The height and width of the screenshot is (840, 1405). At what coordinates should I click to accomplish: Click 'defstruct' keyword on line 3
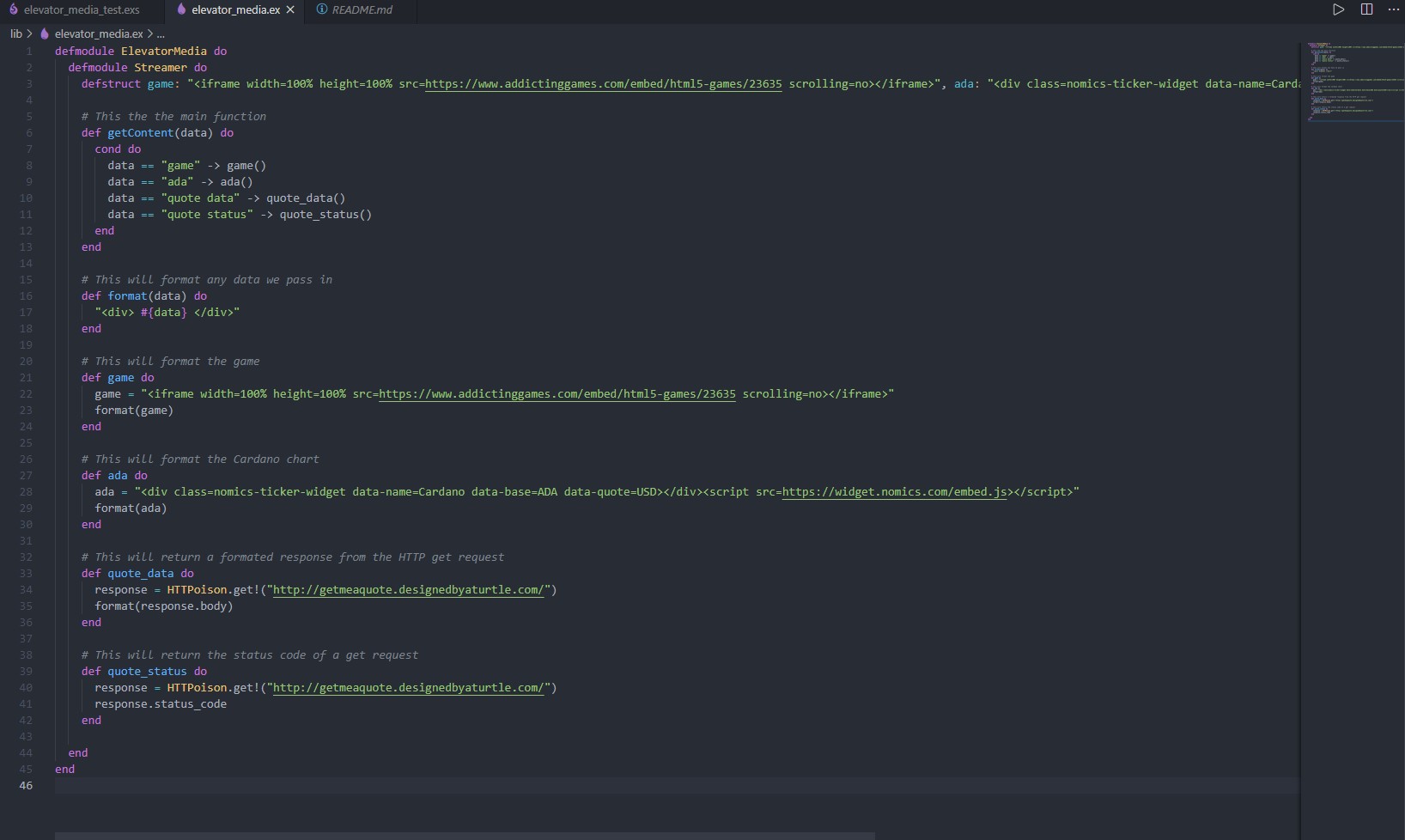coord(111,84)
